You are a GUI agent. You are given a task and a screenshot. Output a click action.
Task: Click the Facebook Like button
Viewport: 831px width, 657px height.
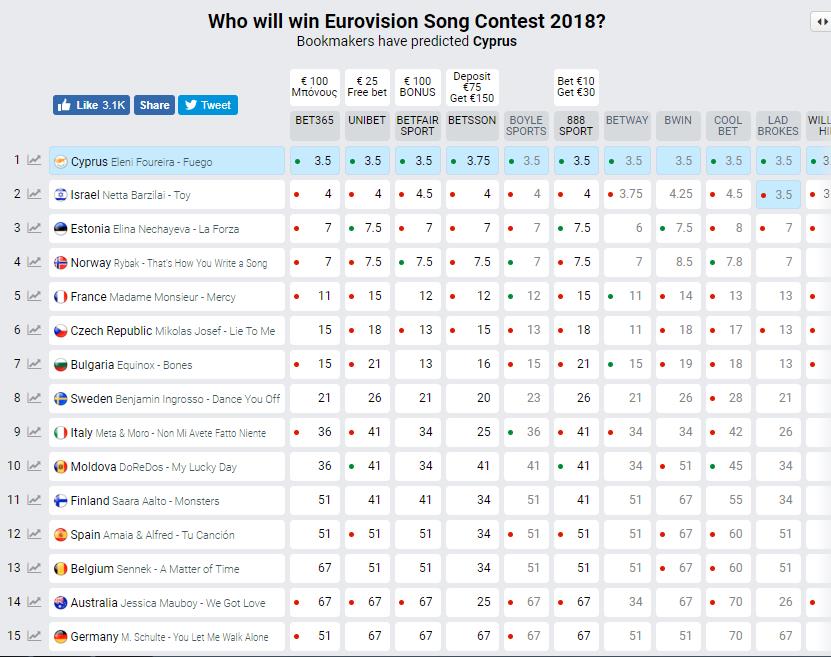pos(91,105)
